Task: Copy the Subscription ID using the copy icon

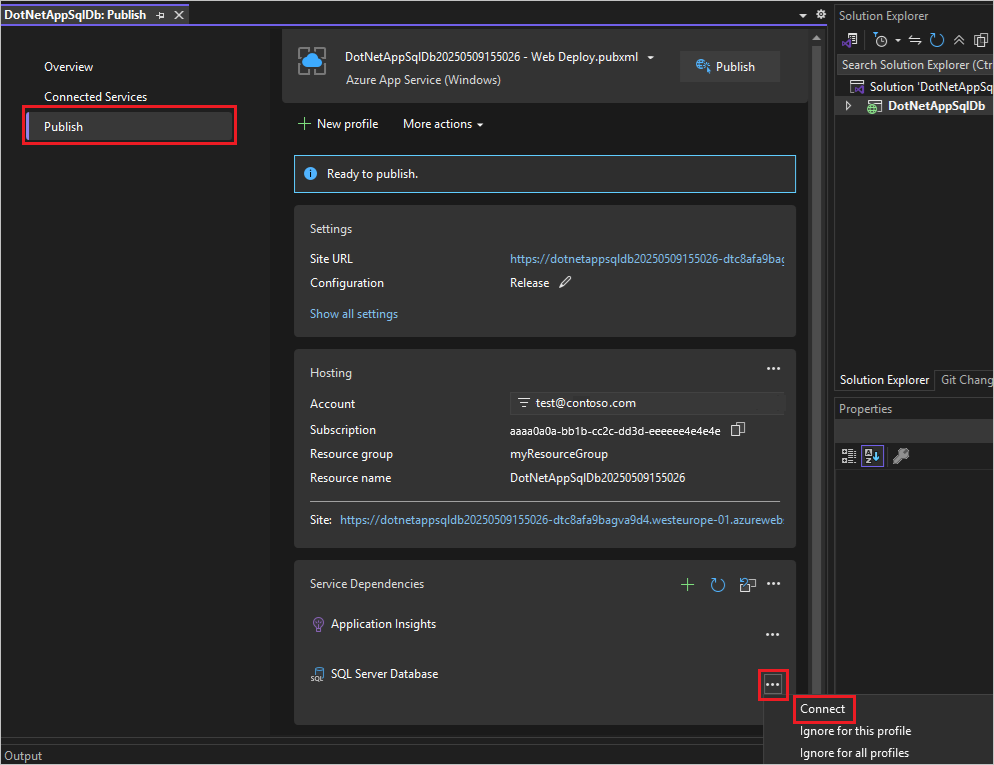Action: point(737,430)
